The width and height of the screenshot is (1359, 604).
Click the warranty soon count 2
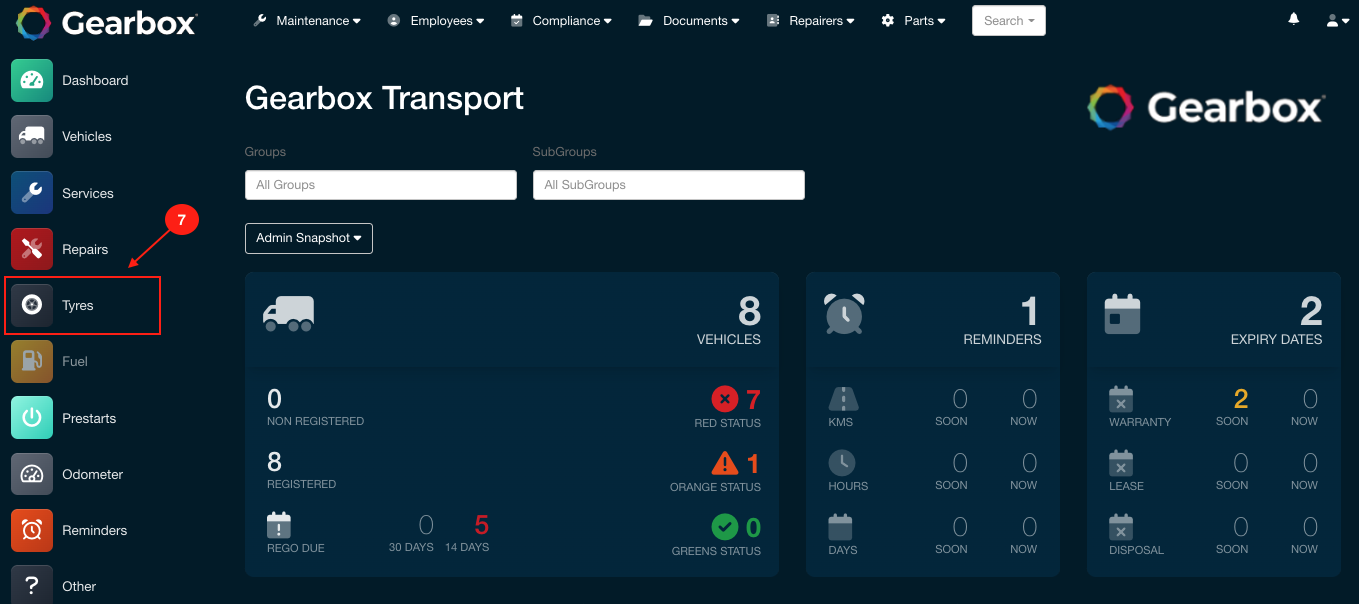coord(1241,400)
